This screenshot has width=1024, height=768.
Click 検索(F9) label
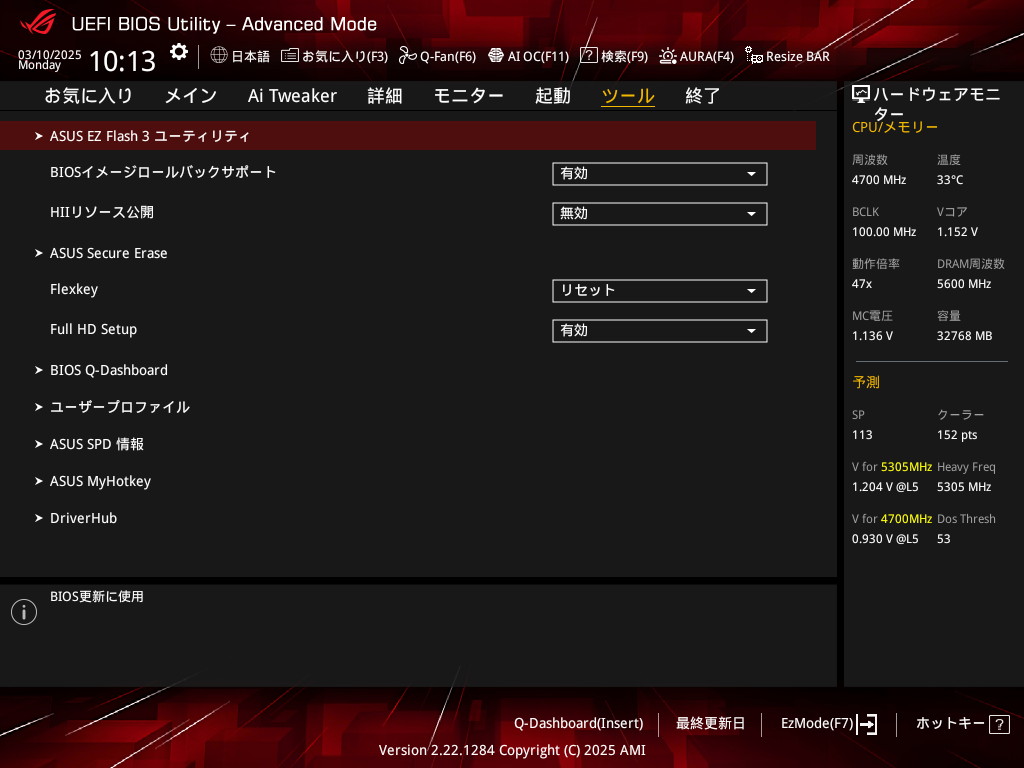(624, 56)
